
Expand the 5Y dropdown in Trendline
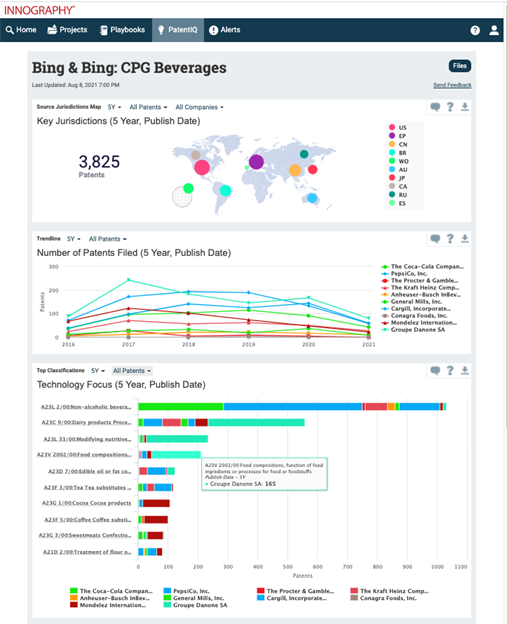74,239
